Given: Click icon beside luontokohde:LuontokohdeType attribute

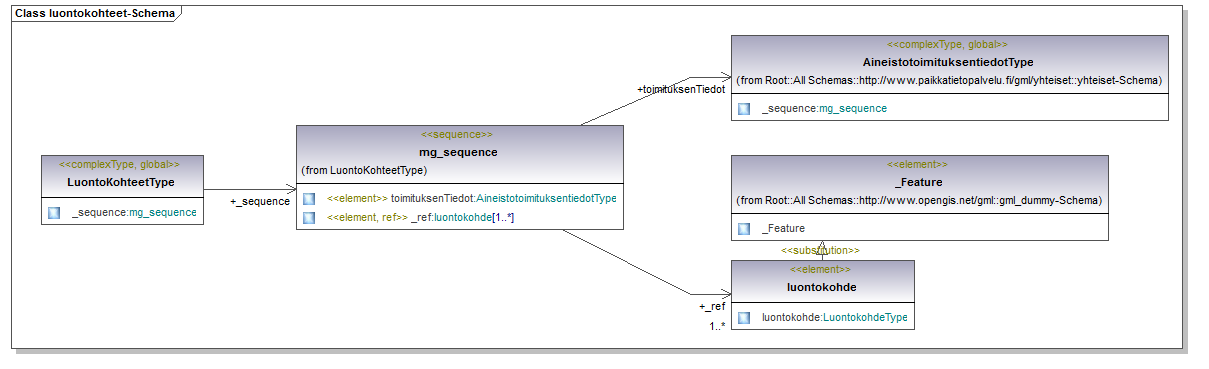Looking at the screenshot, I should point(744,318).
